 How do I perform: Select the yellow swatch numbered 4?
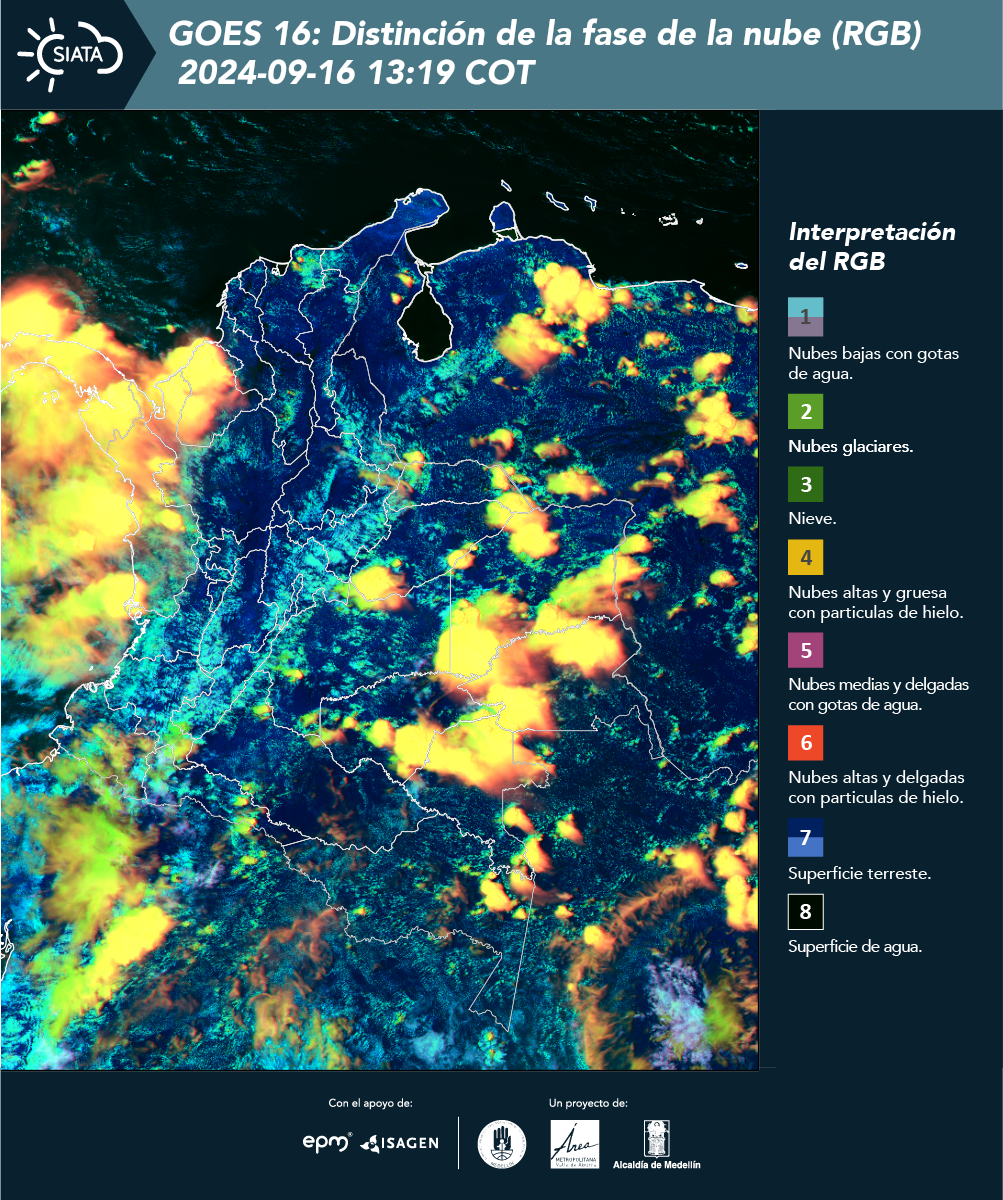[x=805, y=557]
